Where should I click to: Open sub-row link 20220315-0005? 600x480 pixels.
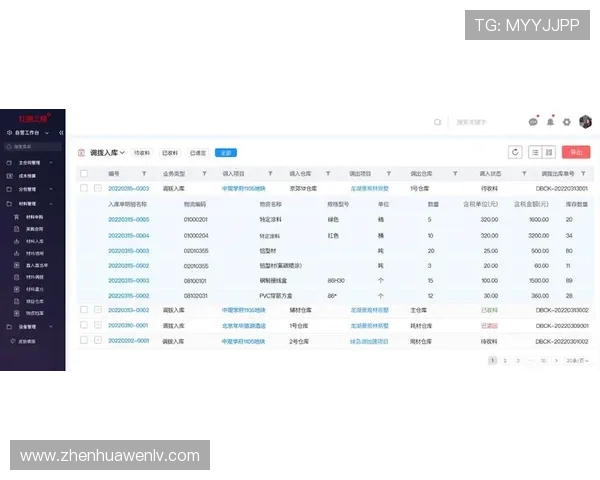(129, 219)
